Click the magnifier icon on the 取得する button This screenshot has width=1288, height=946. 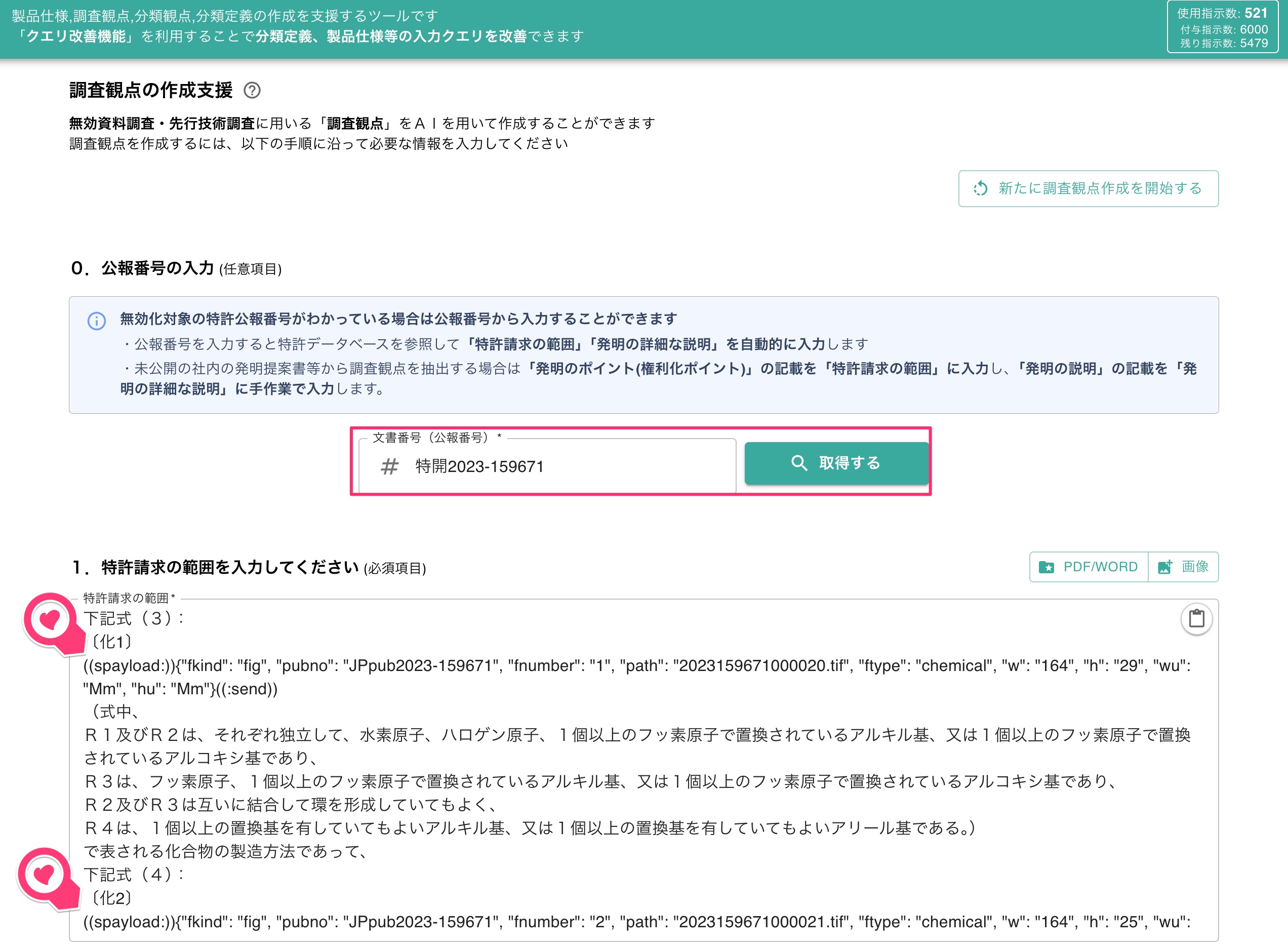[x=799, y=463]
